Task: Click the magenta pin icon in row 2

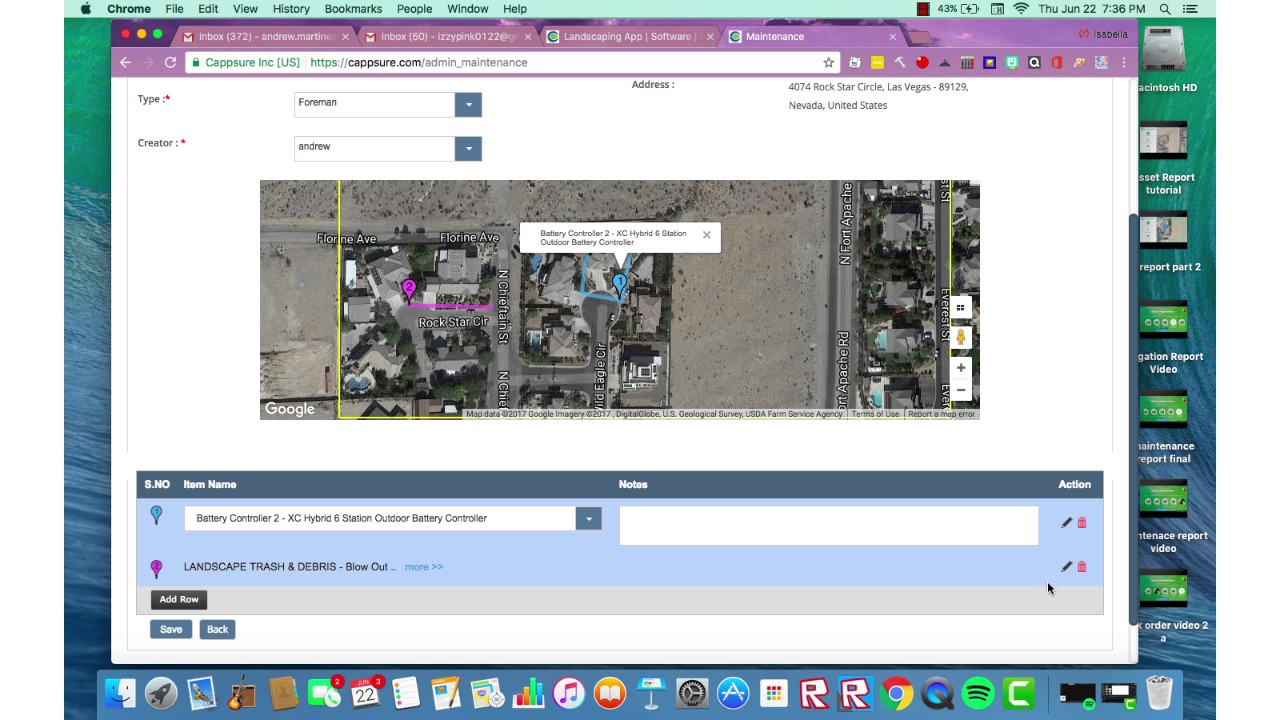Action: tap(156, 569)
